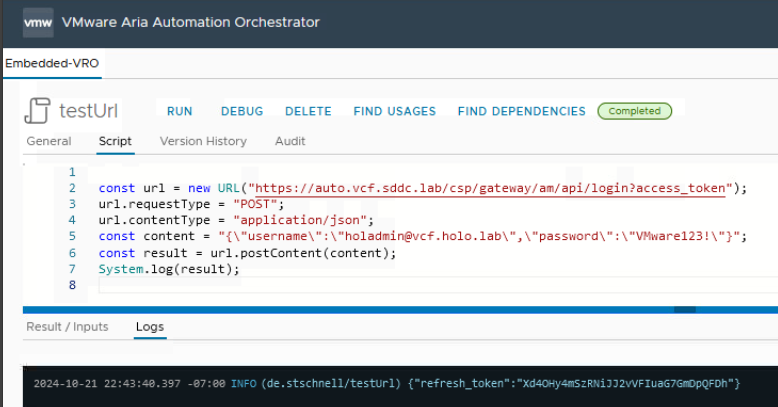Select the Script tab

pyautogui.click(x=115, y=141)
